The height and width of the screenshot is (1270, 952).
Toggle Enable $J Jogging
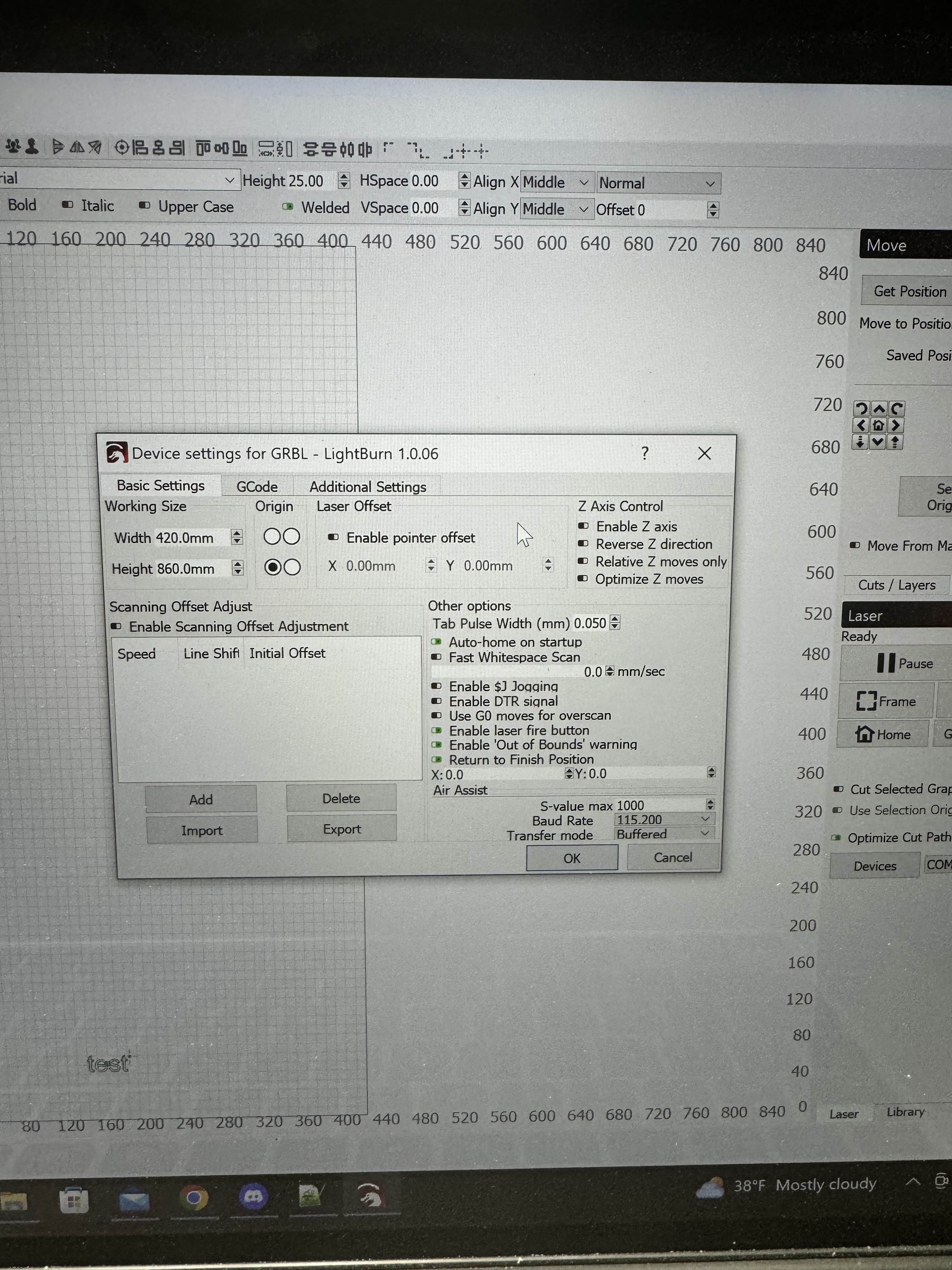(x=437, y=686)
